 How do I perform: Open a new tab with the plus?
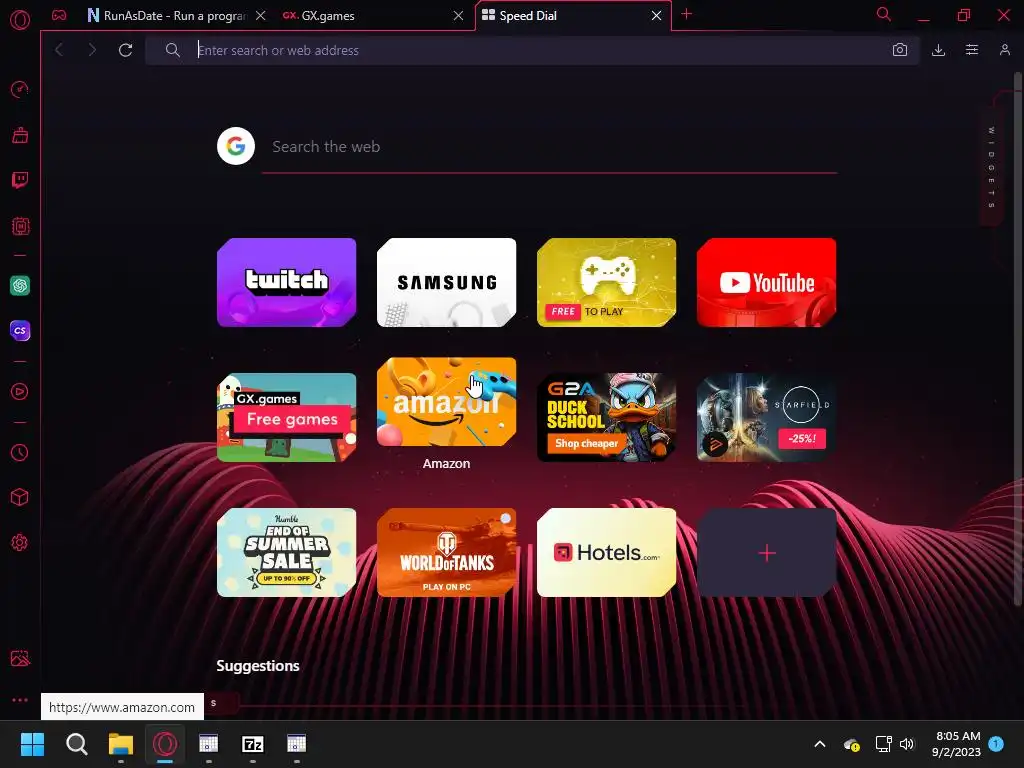tap(686, 14)
